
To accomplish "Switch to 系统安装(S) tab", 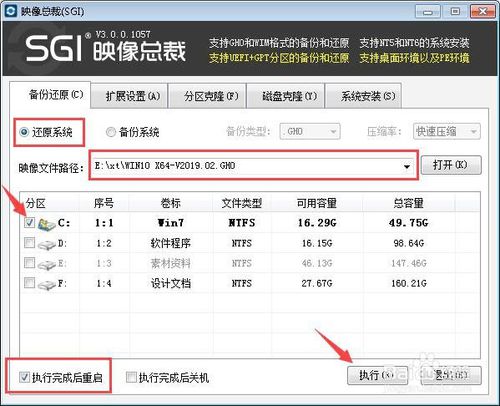I will (x=363, y=96).
